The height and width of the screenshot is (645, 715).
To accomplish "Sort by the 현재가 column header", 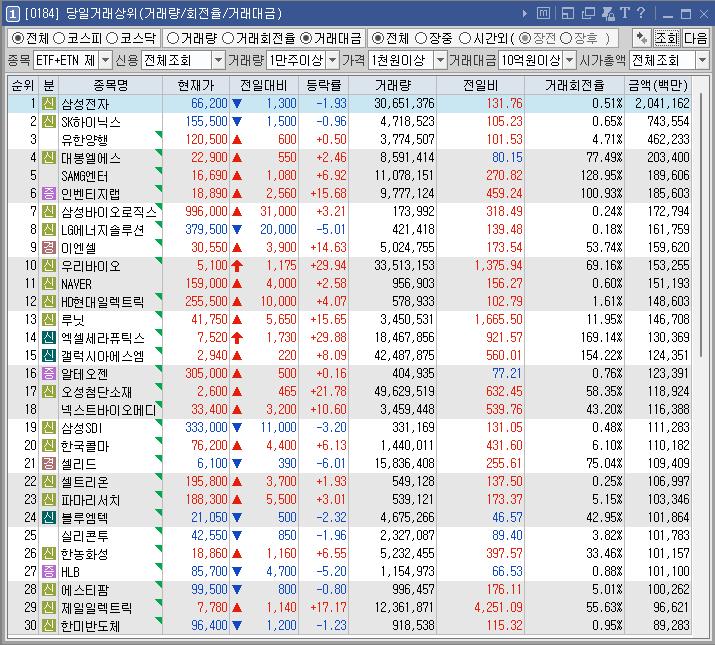I will pos(196,85).
